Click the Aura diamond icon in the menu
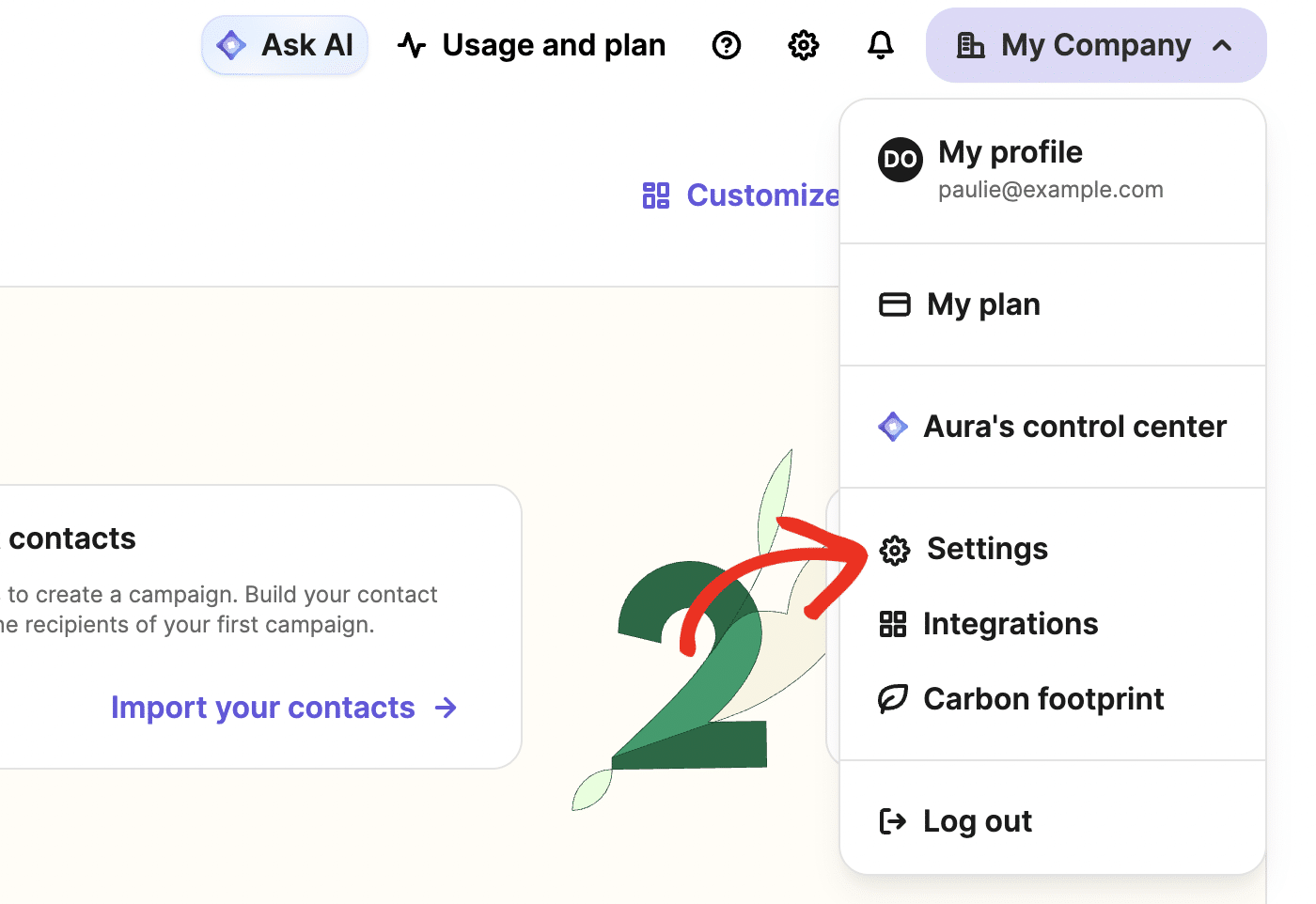This screenshot has height=904, width=1316. (x=893, y=426)
